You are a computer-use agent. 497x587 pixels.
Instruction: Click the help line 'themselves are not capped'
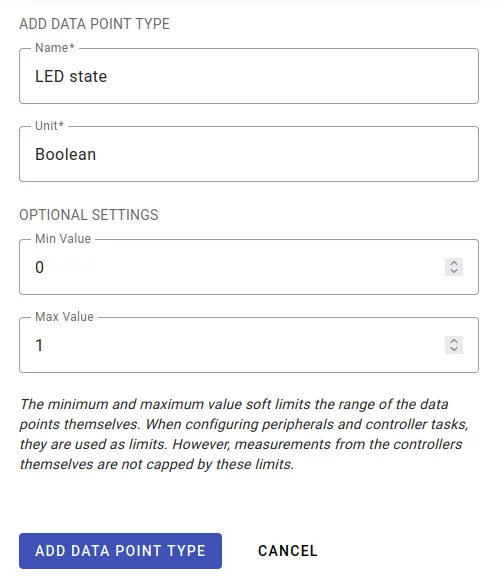point(157,465)
